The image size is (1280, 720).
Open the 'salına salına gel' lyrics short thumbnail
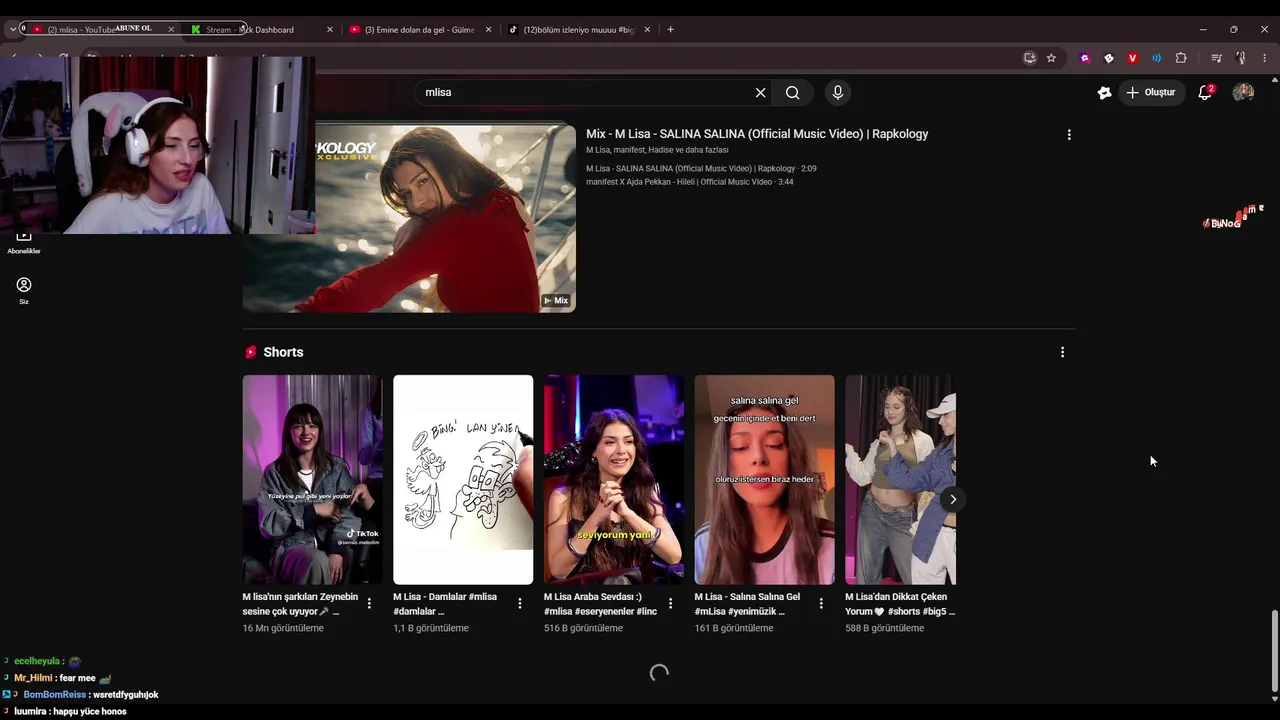tap(765, 480)
